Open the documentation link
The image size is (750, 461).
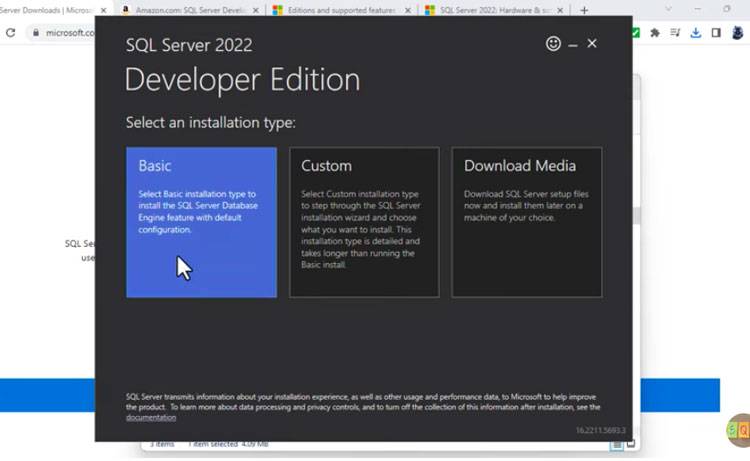pyautogui.click(x=151, y=417)
